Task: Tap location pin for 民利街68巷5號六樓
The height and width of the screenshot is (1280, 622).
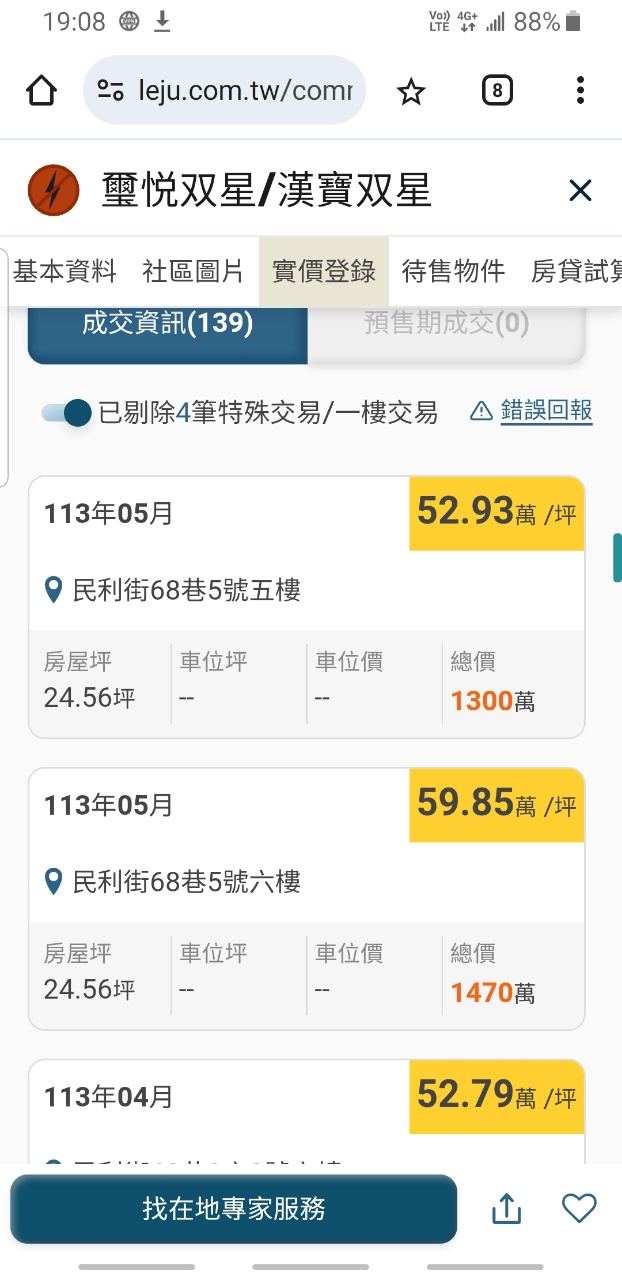Action: tap(56, 882)
